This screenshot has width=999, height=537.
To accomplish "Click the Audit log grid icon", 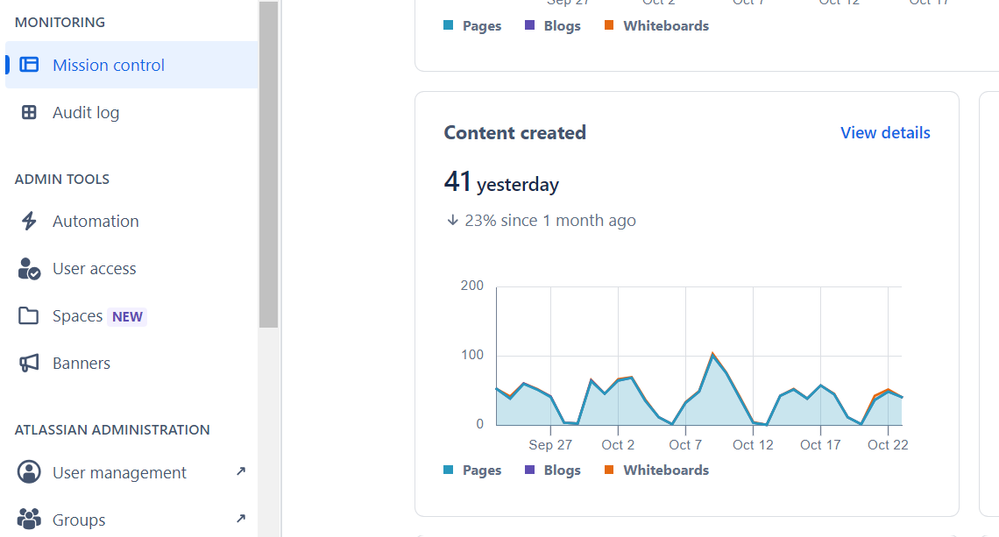I will coord(29,112).
